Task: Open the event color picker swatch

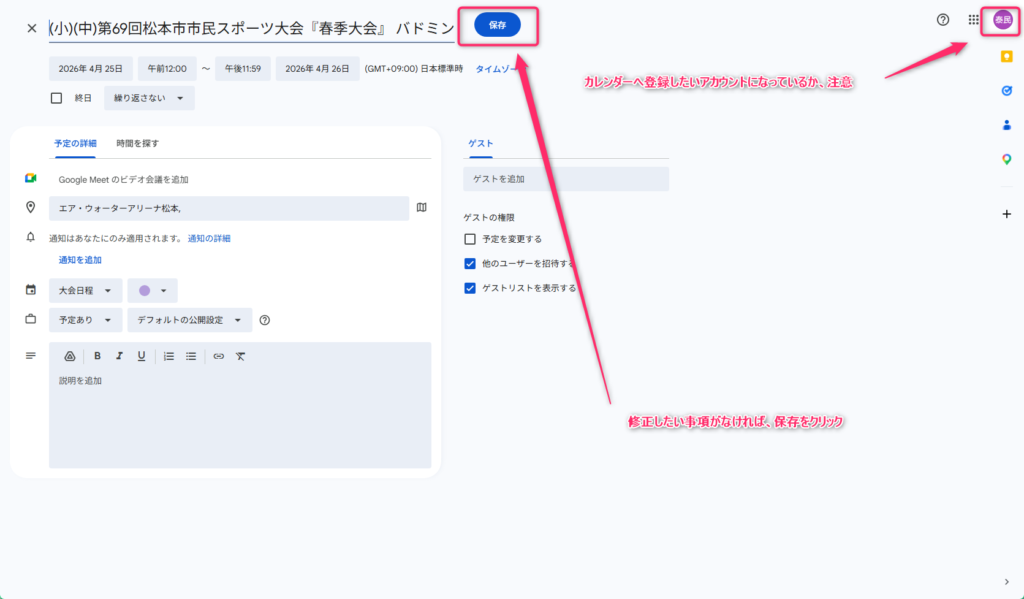Action: click(x=152, y=290)
